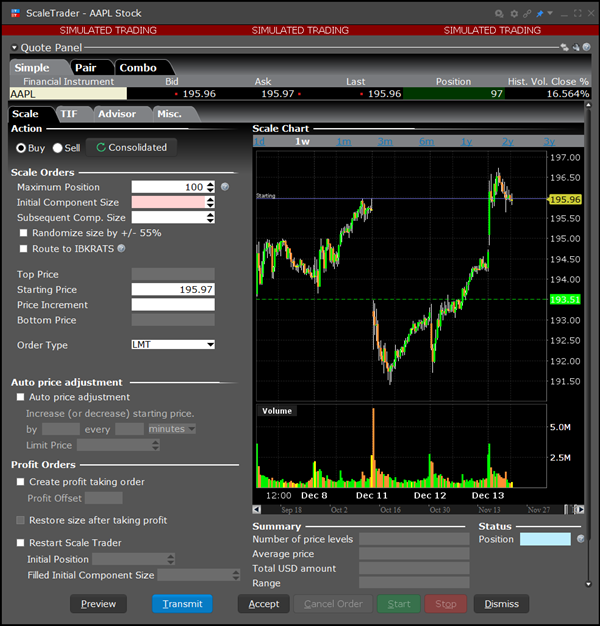Viewport: 600px width, 626px height.
Task: Select the Buy radio button
Action: pyautogui.click(x=21, y=148)
